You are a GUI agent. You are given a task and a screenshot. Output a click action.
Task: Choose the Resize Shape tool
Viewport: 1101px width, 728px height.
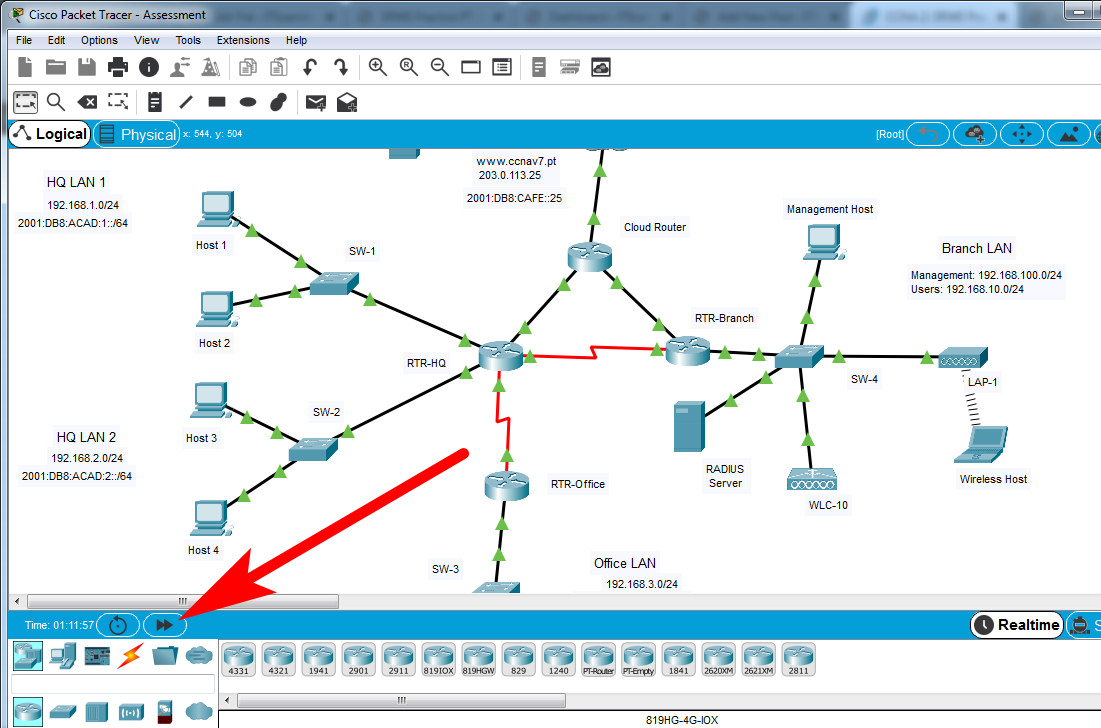point(118,102)
